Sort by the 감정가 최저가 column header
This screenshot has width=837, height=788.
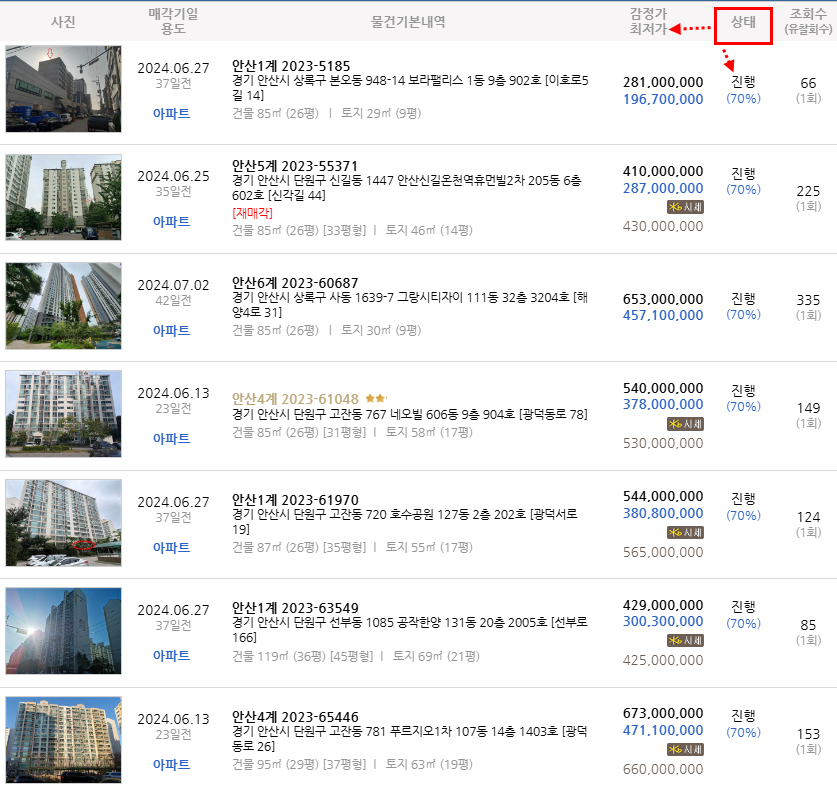pos(648,21)
